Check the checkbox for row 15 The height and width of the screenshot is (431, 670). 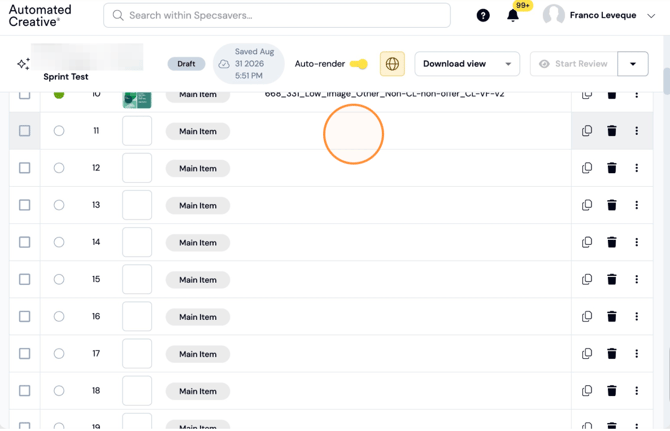pos(25,279)
